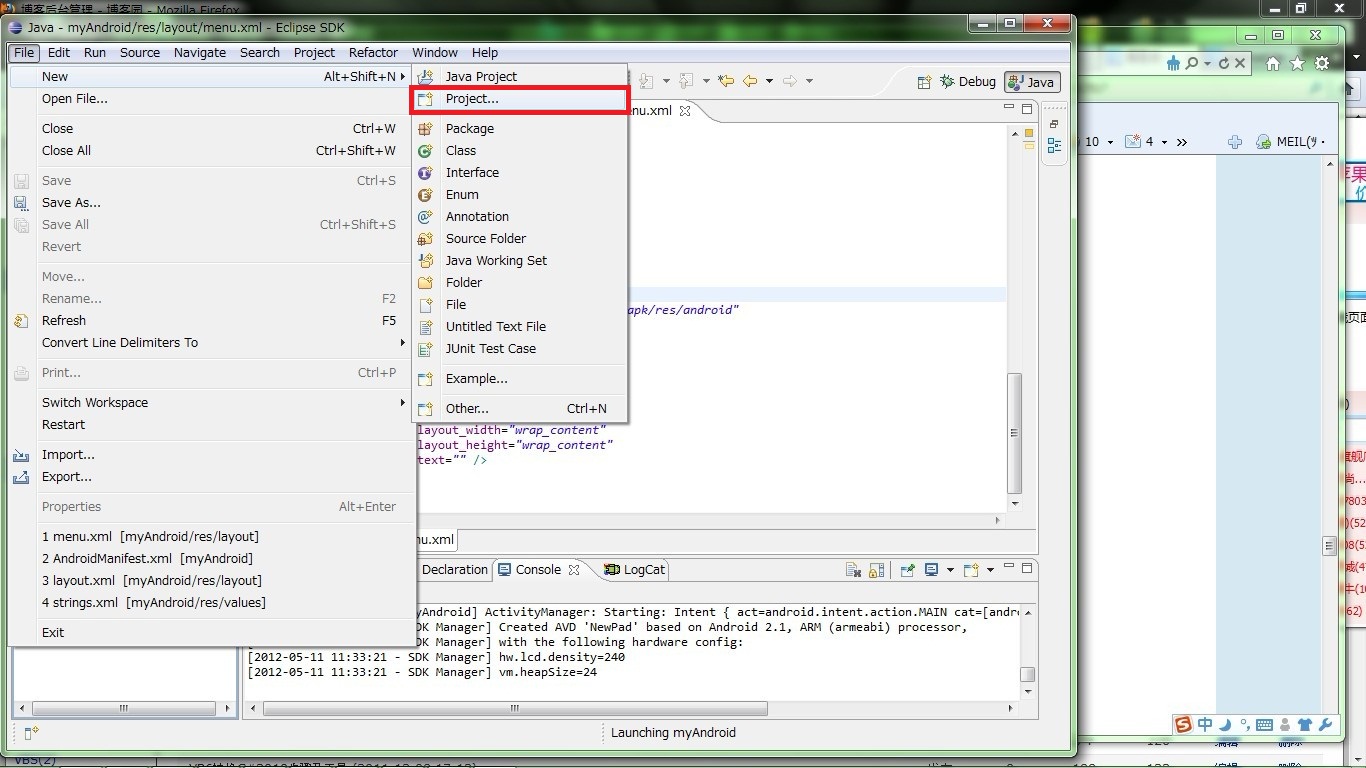The height and width of the screenshot is (768, 1366).
Task: Toggle Scroll Lock in Console toolbar
Action: [x=876, y=570]
